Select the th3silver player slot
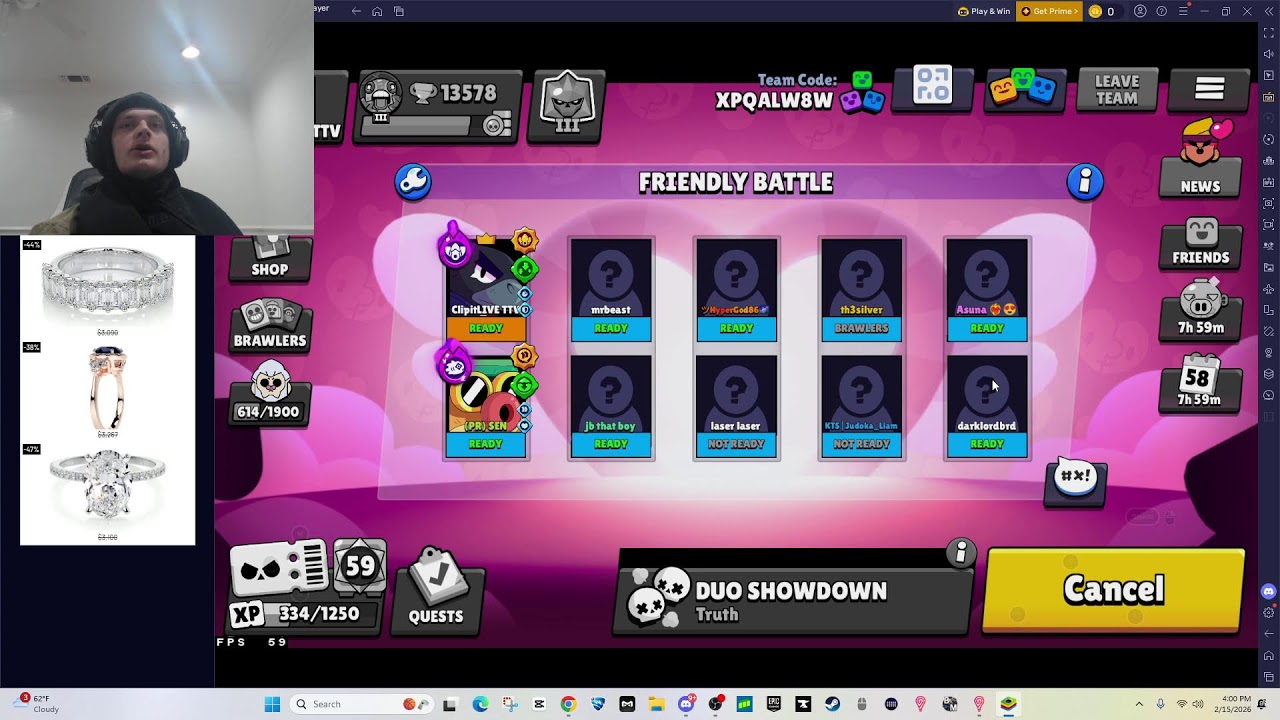 [861, 289]
